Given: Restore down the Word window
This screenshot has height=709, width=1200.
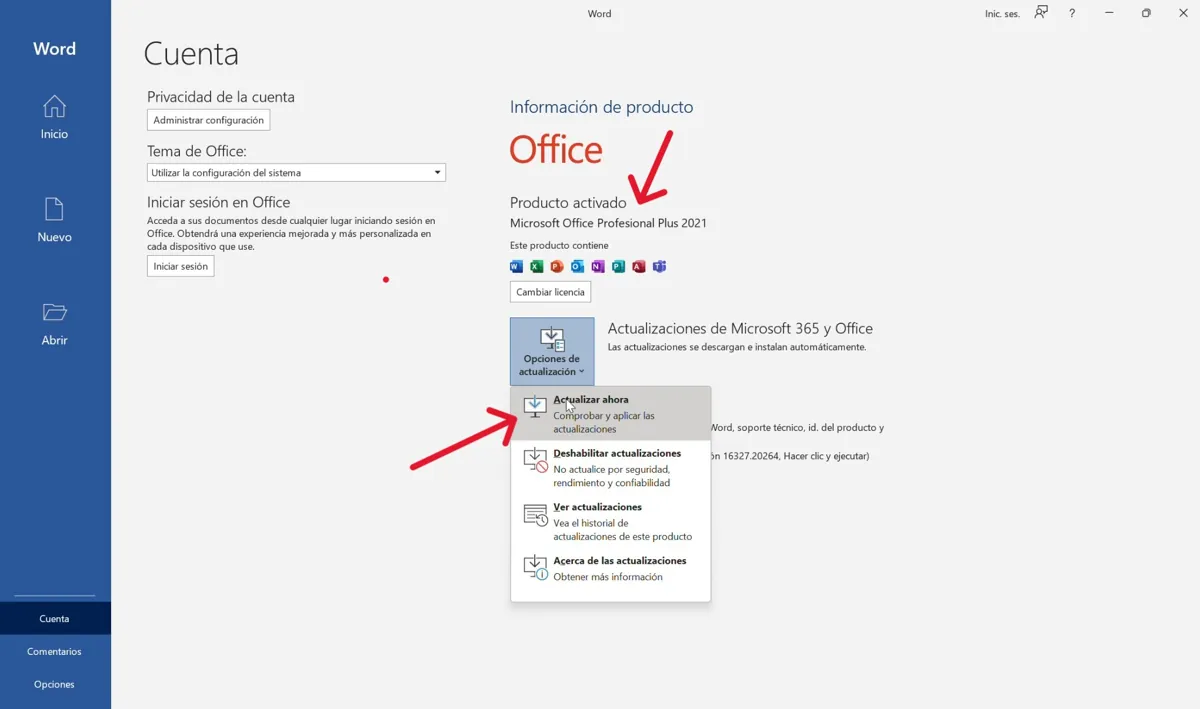Looking at the screenshot, I should (1146, 13).
